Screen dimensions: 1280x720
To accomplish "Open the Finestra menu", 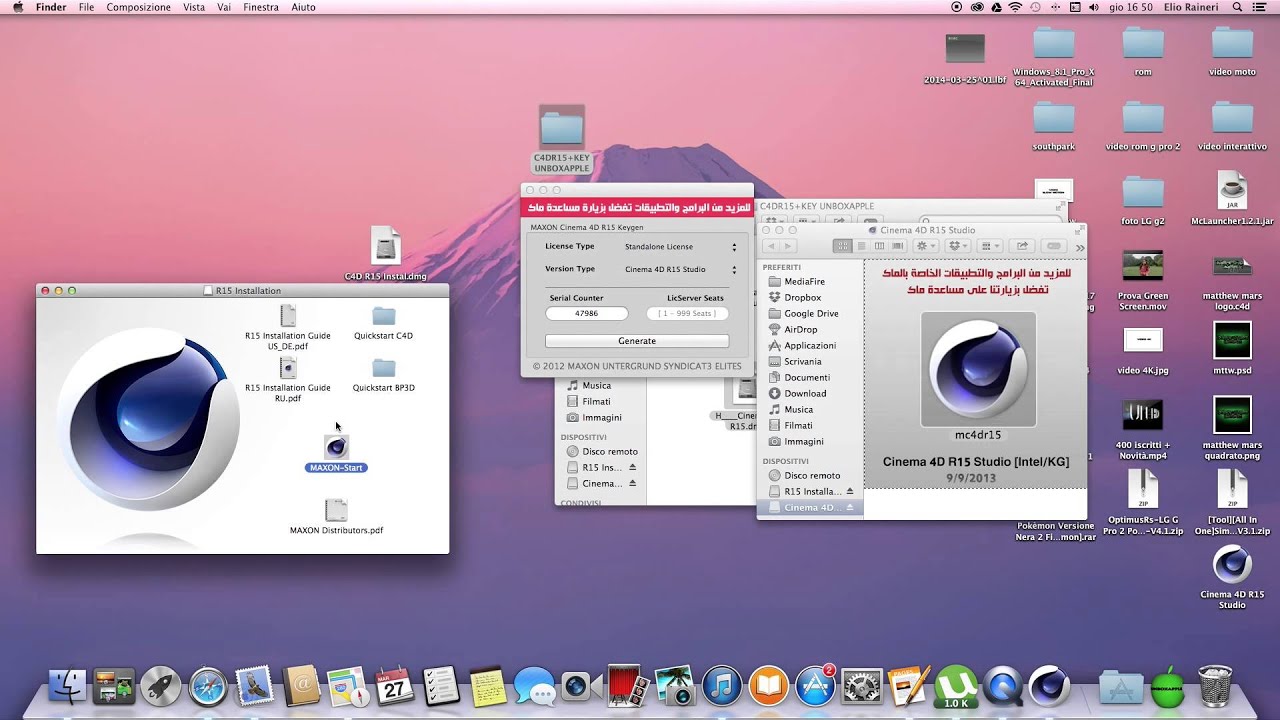I will pyautogui.click(x=261, y=7).
